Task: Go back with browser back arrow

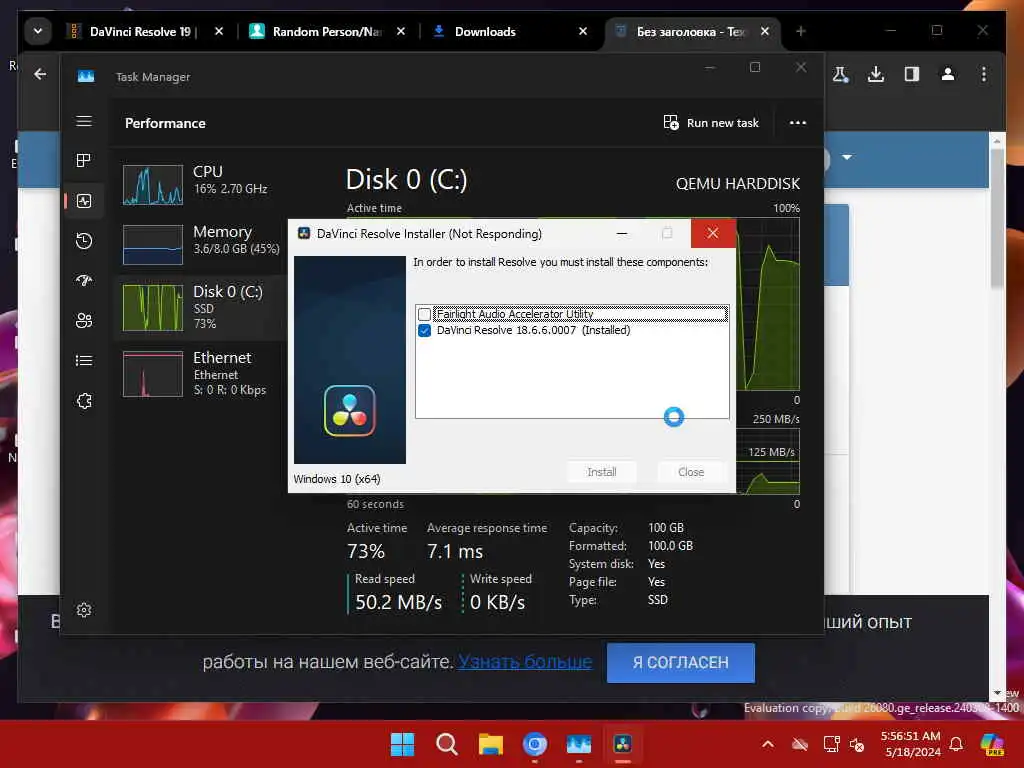Action: pyautogui.click(x=40, y=74)
